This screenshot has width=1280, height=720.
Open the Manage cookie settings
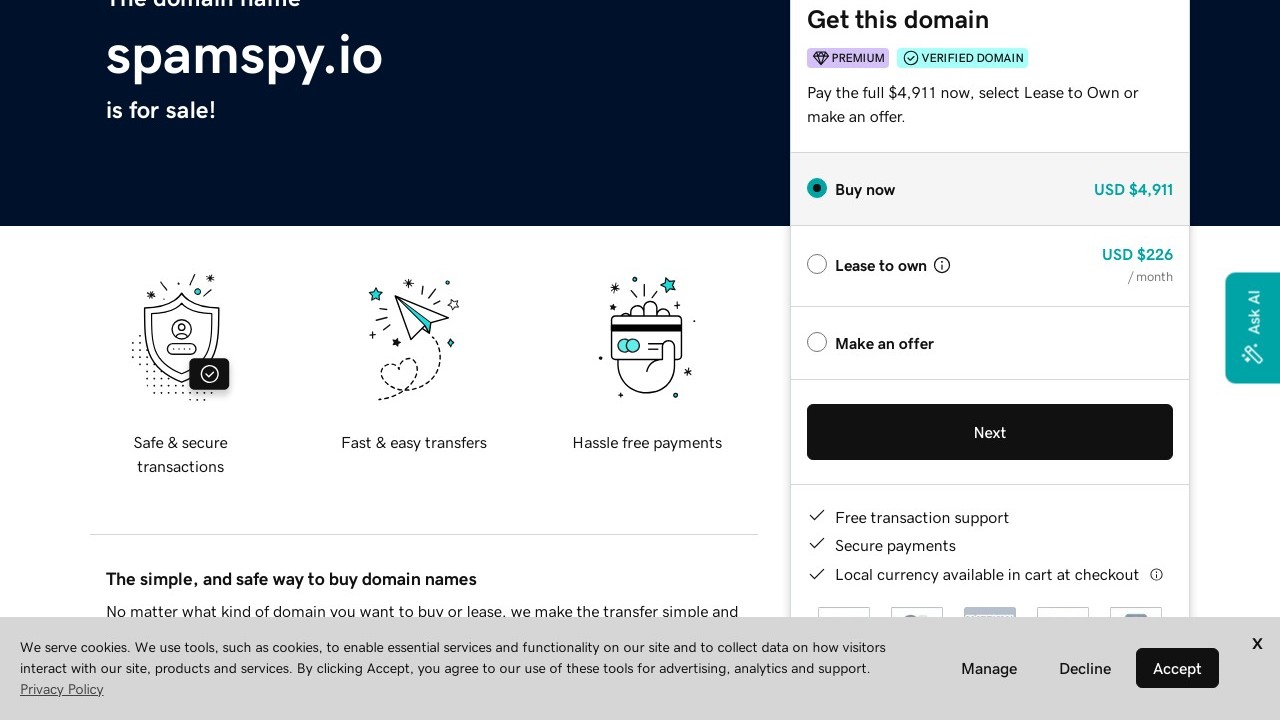[x=989, y=668]
